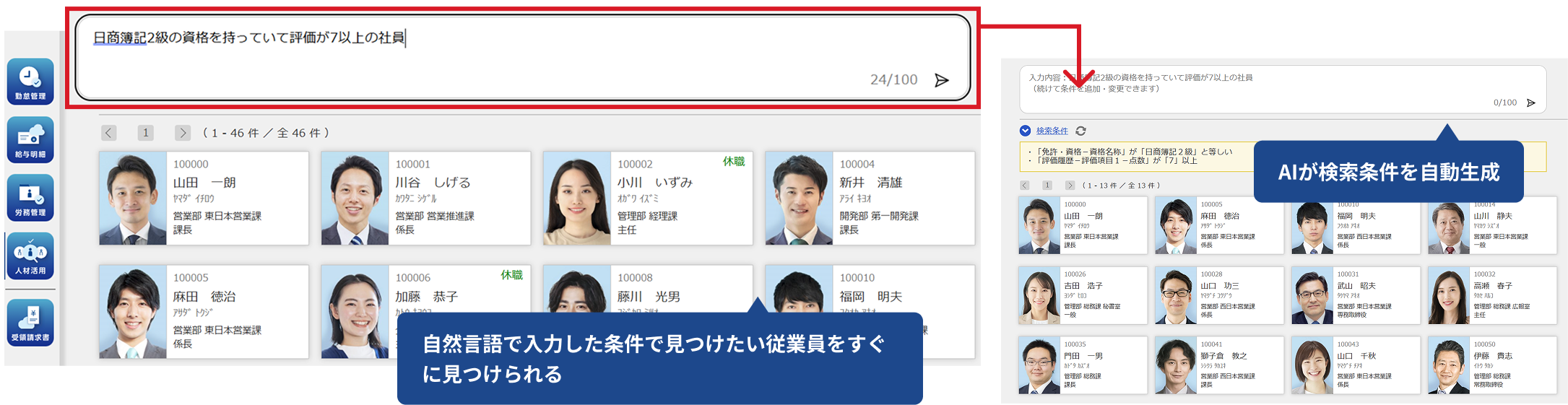Open 武山 昭夫 employee card

pyautogui.click(x=1356, y=295)
